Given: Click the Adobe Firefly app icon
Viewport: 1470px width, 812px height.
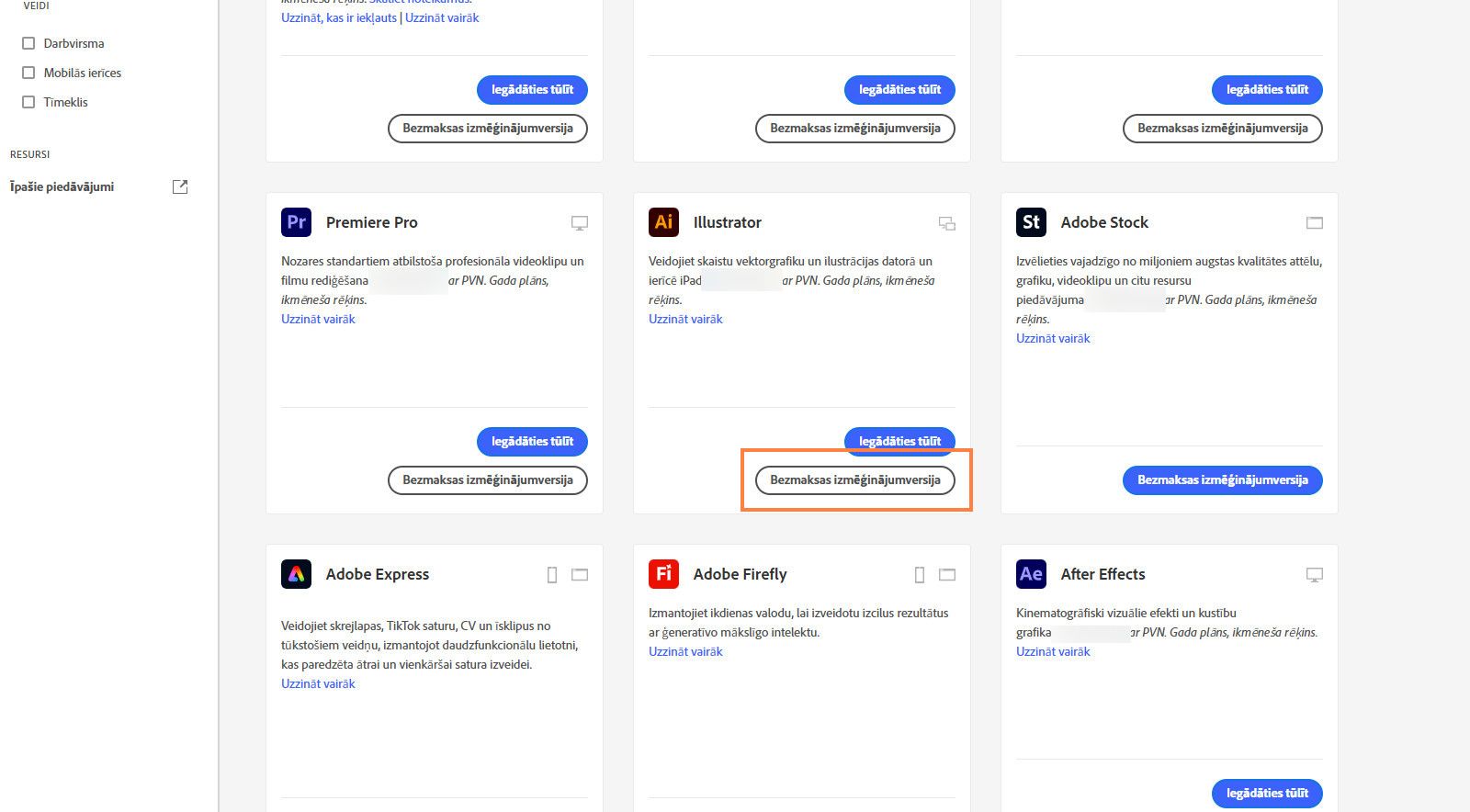Looking at the screenshot, I should 663,574.
